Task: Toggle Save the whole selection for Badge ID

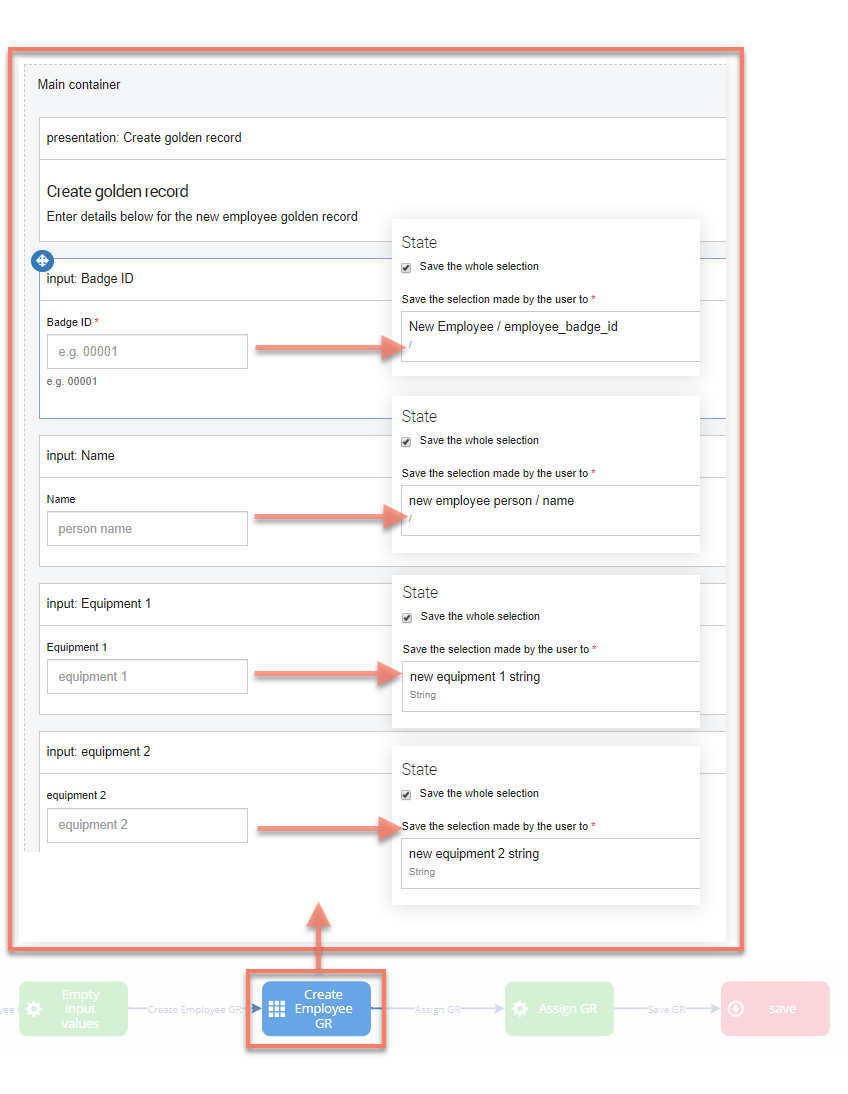Action: click(x=406, y=268)
